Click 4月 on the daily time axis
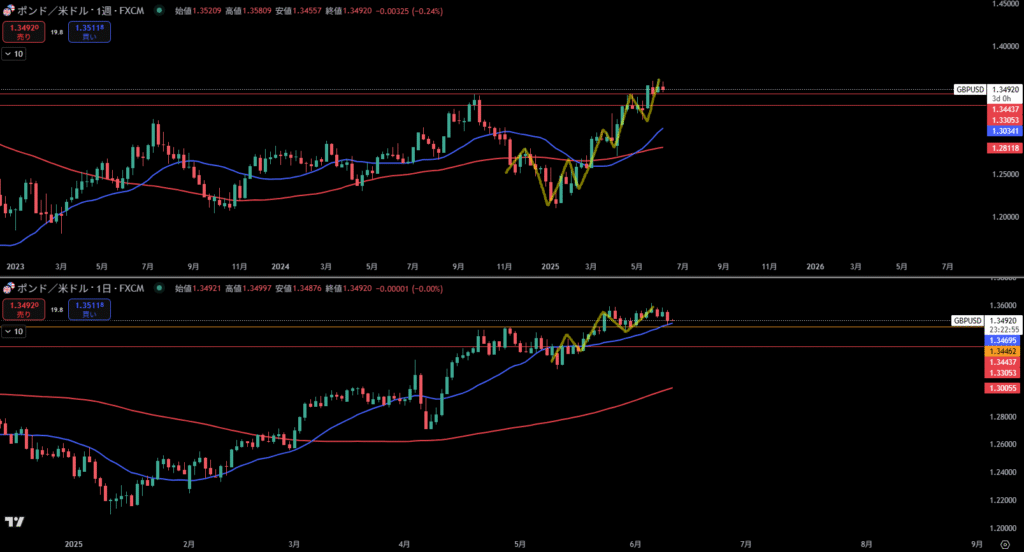 point(404,544)
